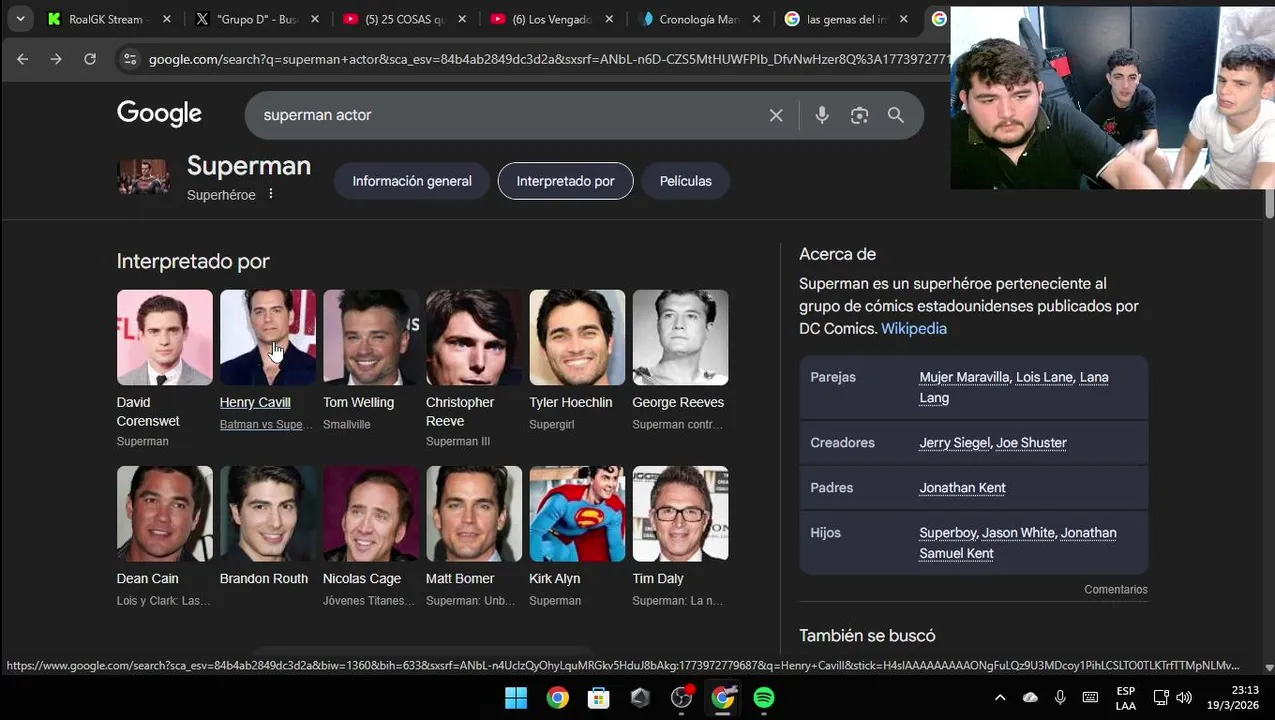
Task: Open Jonathan Kent link
Action: pyautogui.click(x=962, y=487)
